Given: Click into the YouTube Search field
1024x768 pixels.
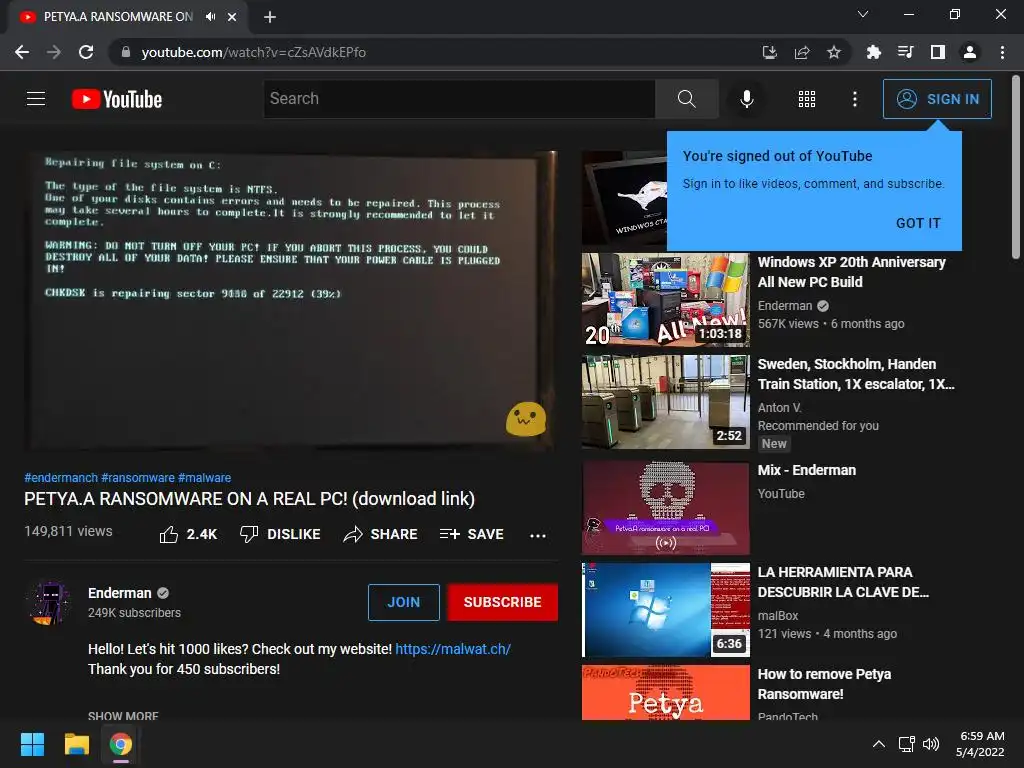Looking at the screenshot, I should pos(459,99).
